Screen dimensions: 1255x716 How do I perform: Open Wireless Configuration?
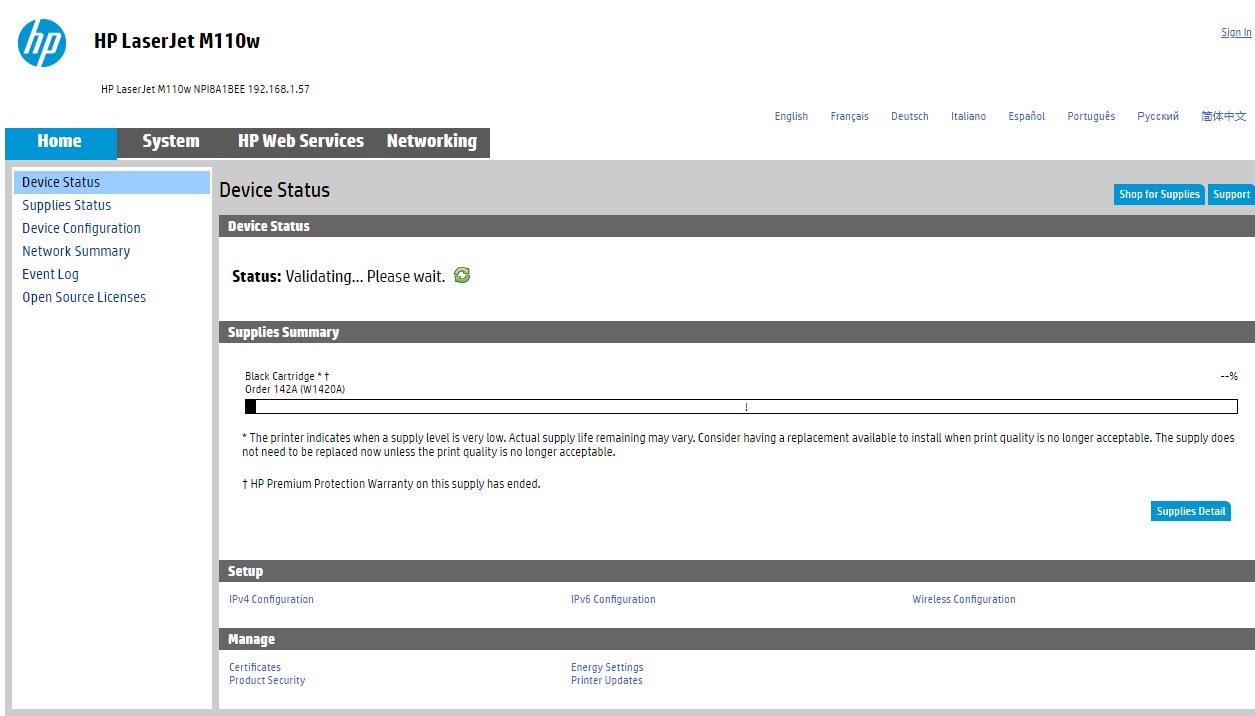pyautogui.click(x=963, y=600)
